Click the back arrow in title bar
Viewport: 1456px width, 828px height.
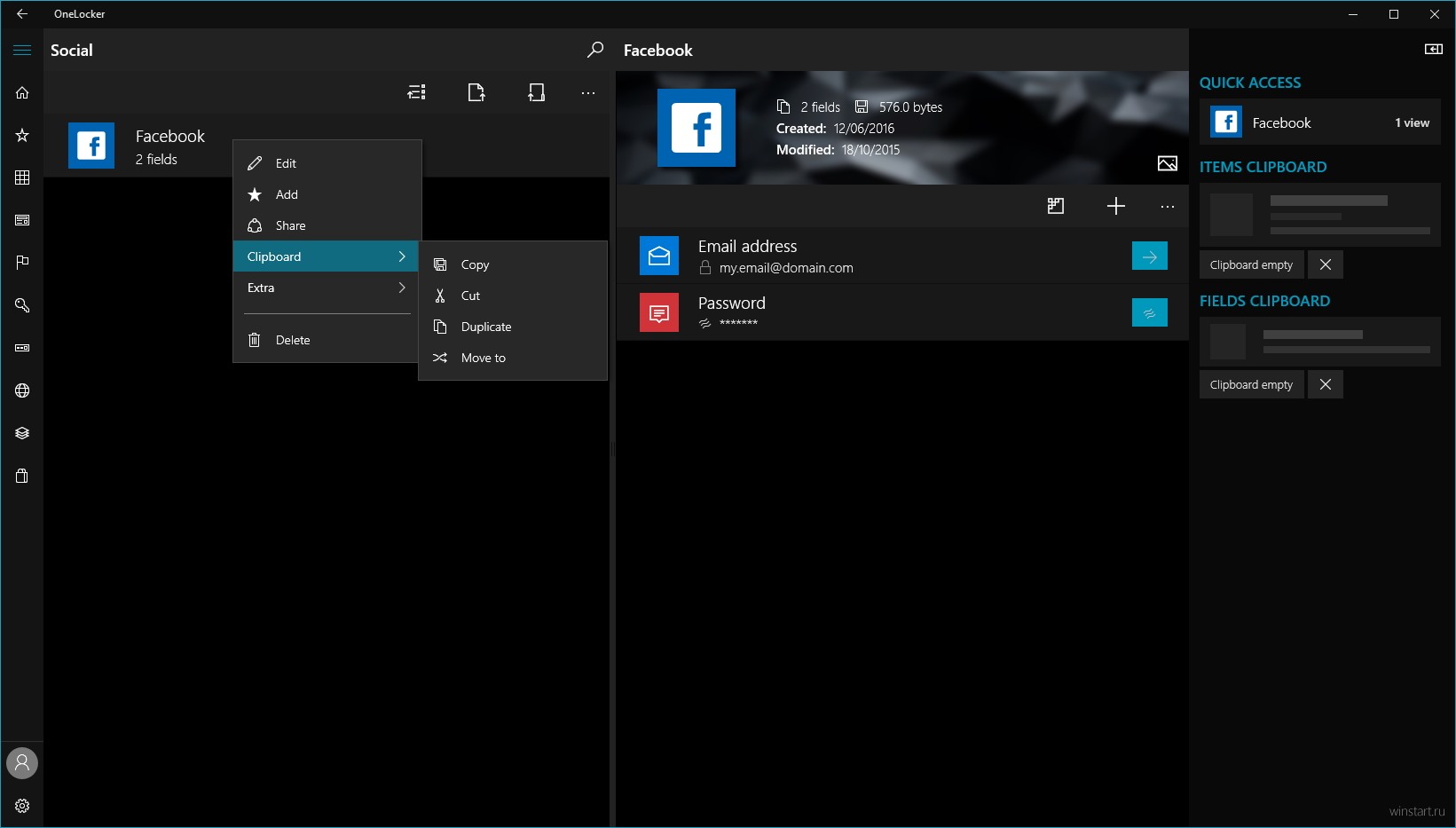22,14
